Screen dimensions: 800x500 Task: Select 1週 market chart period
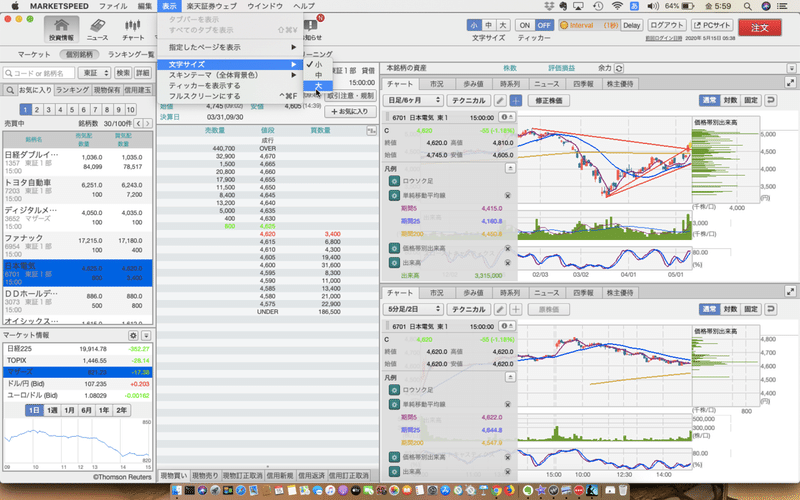(x=52, y=410)
